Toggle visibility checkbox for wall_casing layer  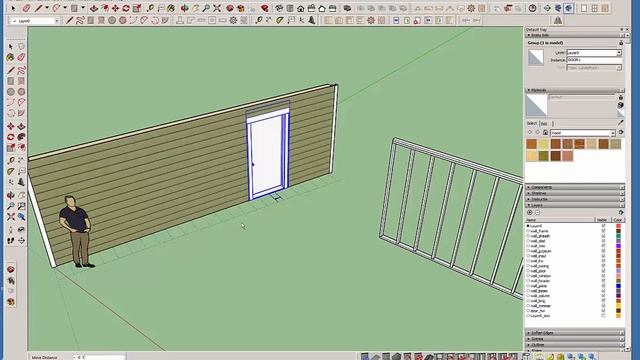(603, 266)
